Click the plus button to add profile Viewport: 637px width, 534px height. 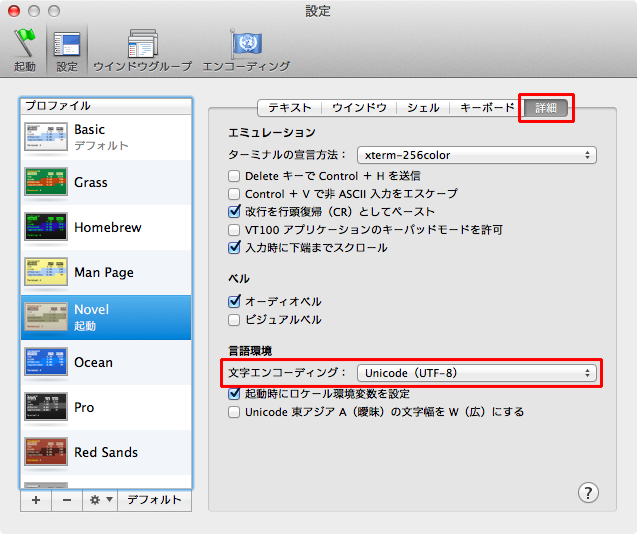pos(35,500)
